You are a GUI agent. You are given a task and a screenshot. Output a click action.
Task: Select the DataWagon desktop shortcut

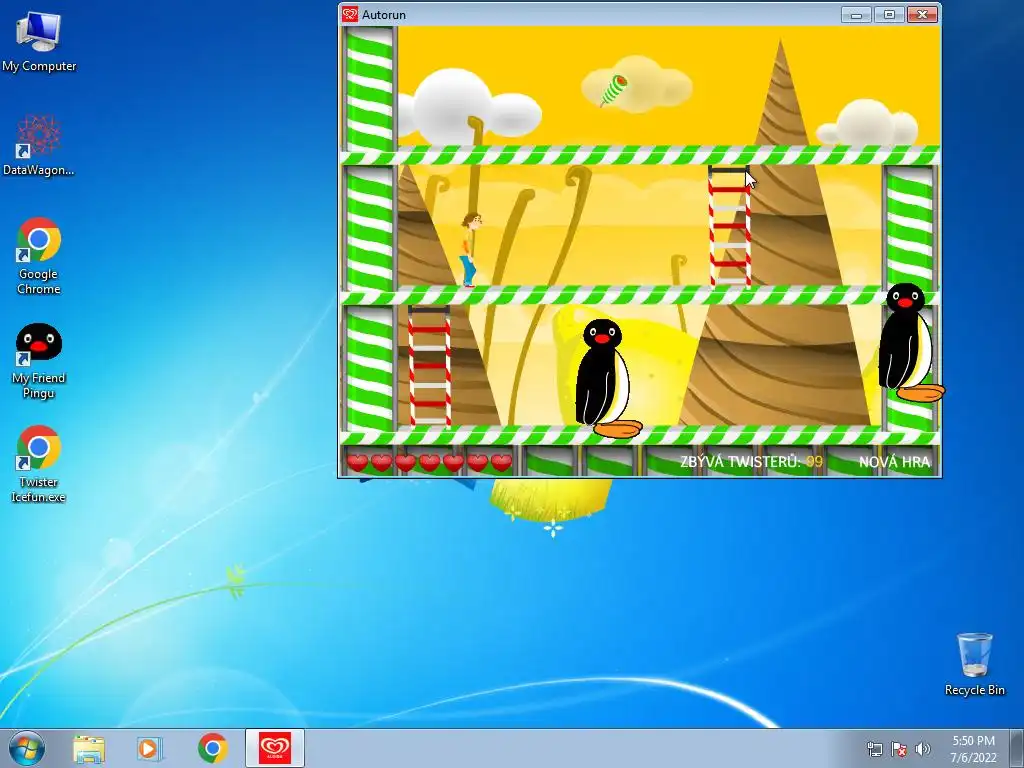(x=39, y=145)
